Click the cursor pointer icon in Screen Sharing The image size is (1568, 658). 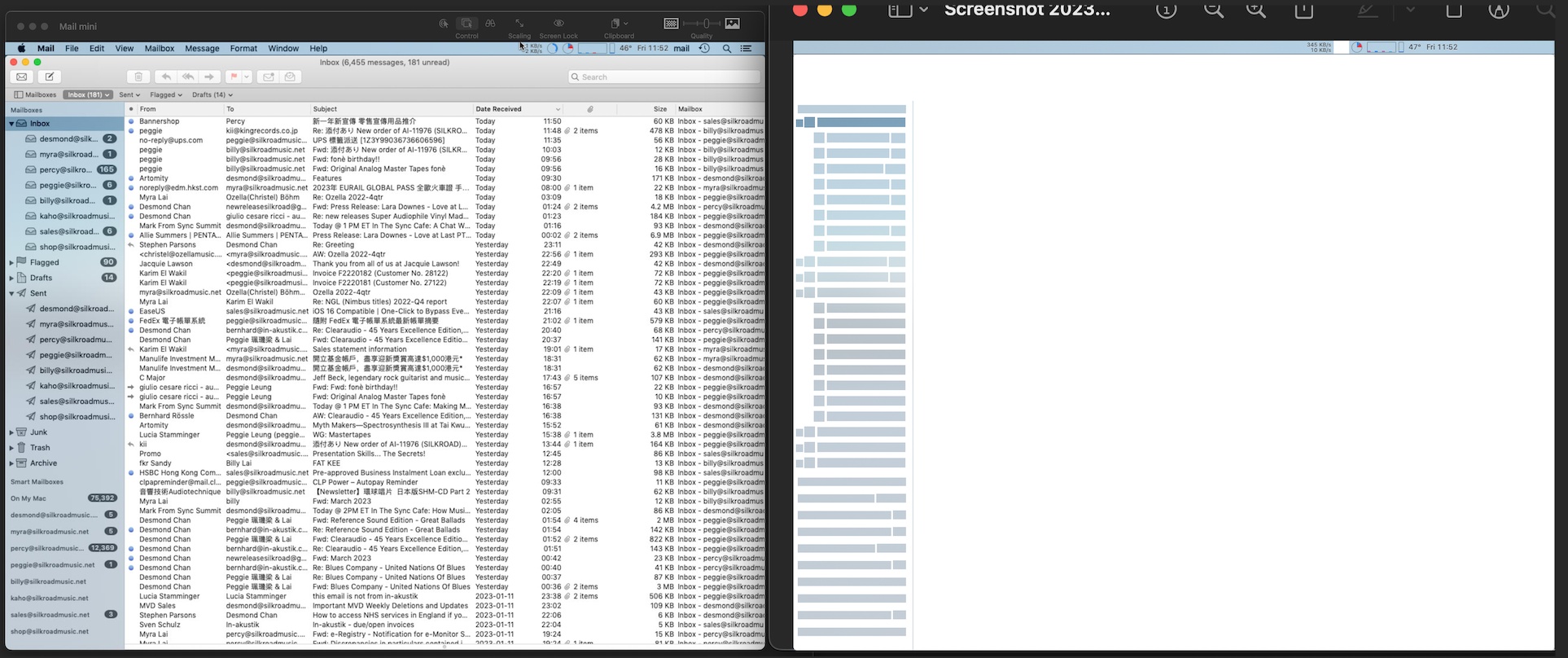[x=444, y=24]
